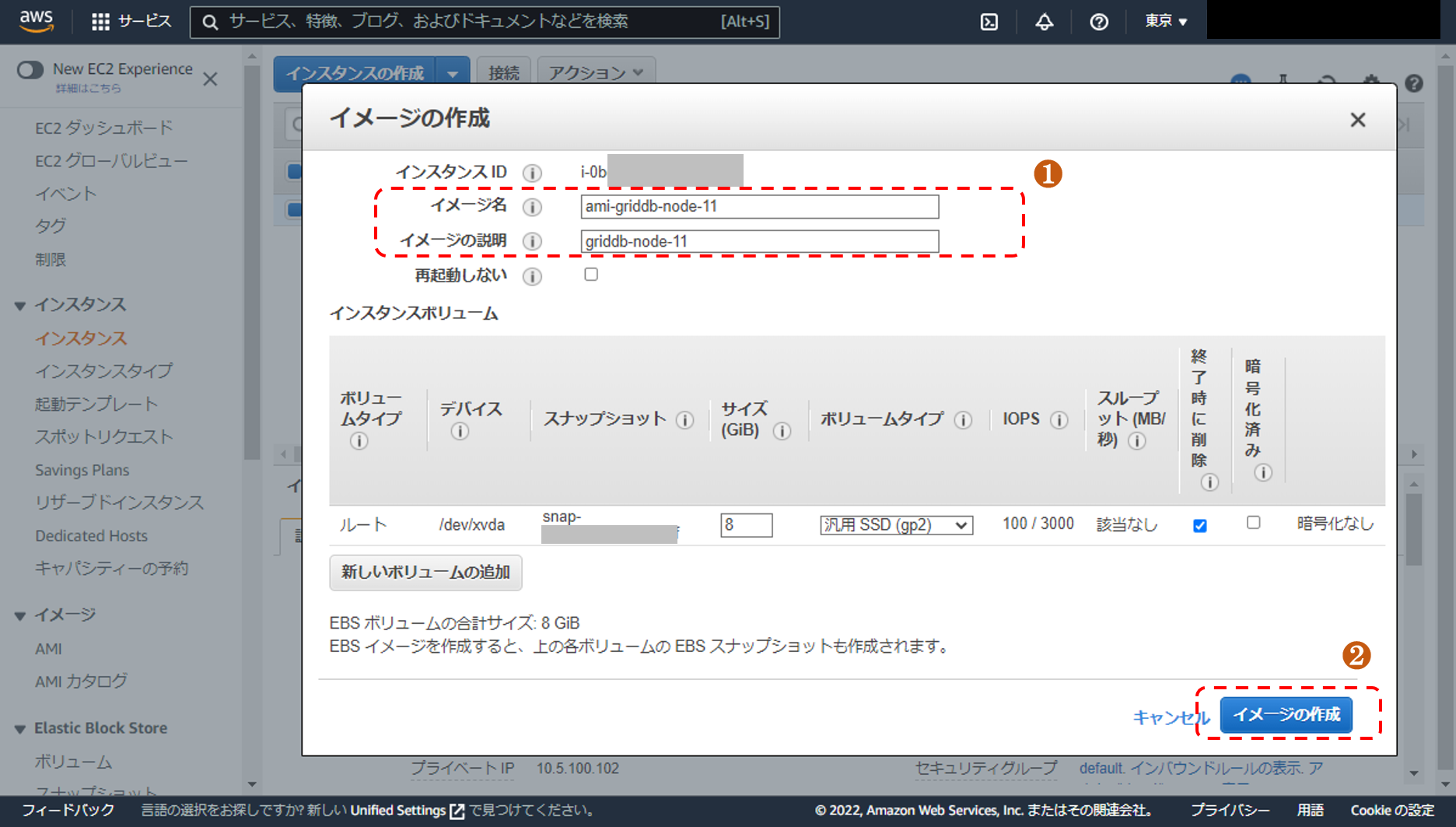Uncheck the 終了時に削除 checkbox
1456x827 pixels.
(1199, 526)
